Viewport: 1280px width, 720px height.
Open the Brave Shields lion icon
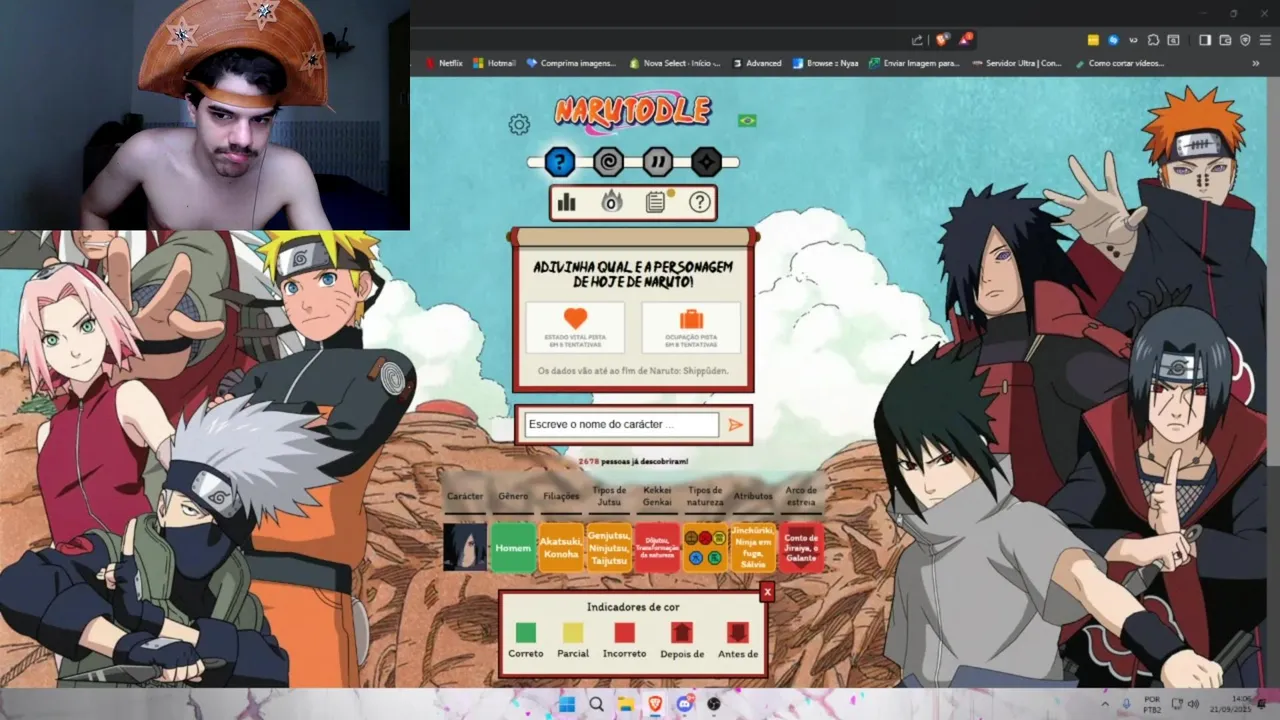click(942, 40)
